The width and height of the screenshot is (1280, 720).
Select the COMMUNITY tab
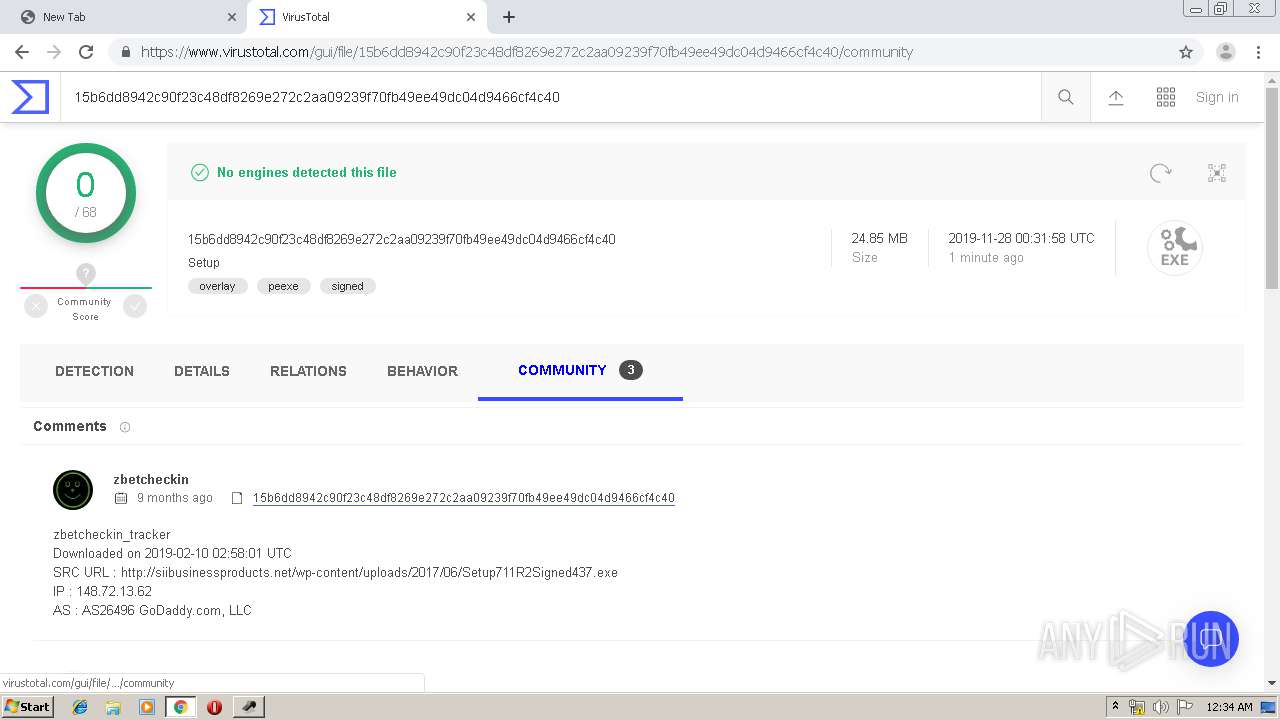click(x=580, y=371)
